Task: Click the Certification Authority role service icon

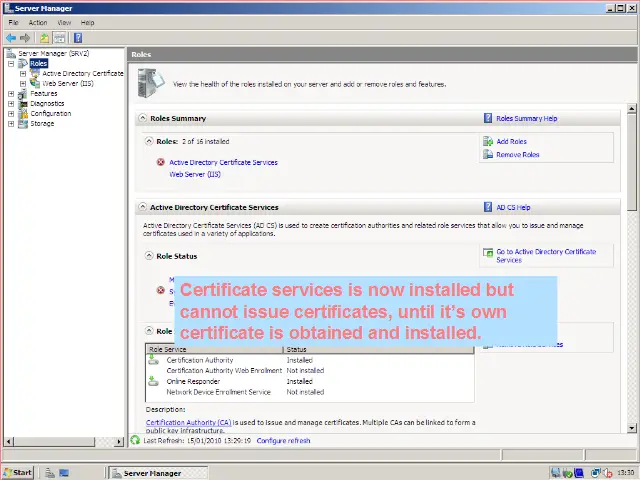Action: point(153,360)
